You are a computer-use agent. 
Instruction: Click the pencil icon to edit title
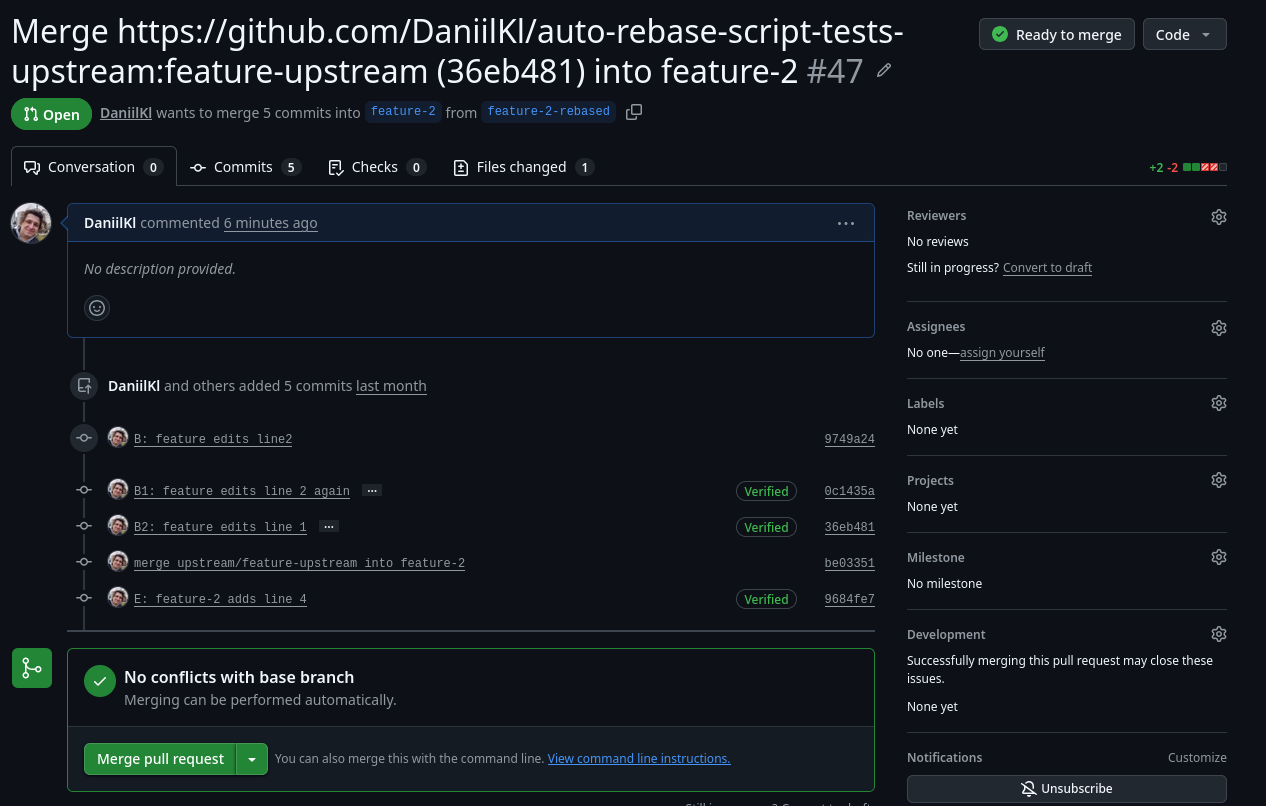click(883, 71)
